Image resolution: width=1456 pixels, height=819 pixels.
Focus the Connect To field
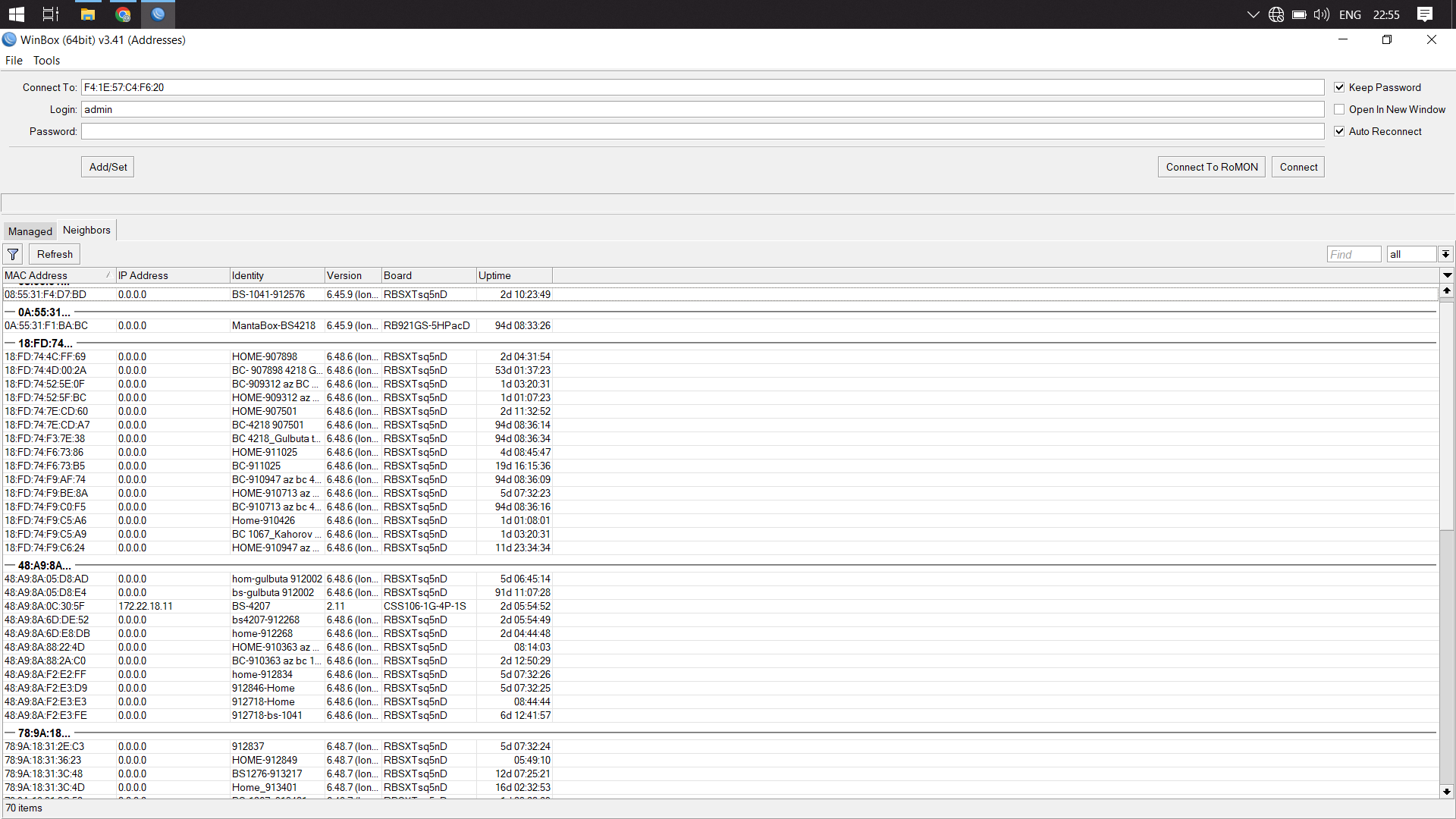[x=702, y=87]
